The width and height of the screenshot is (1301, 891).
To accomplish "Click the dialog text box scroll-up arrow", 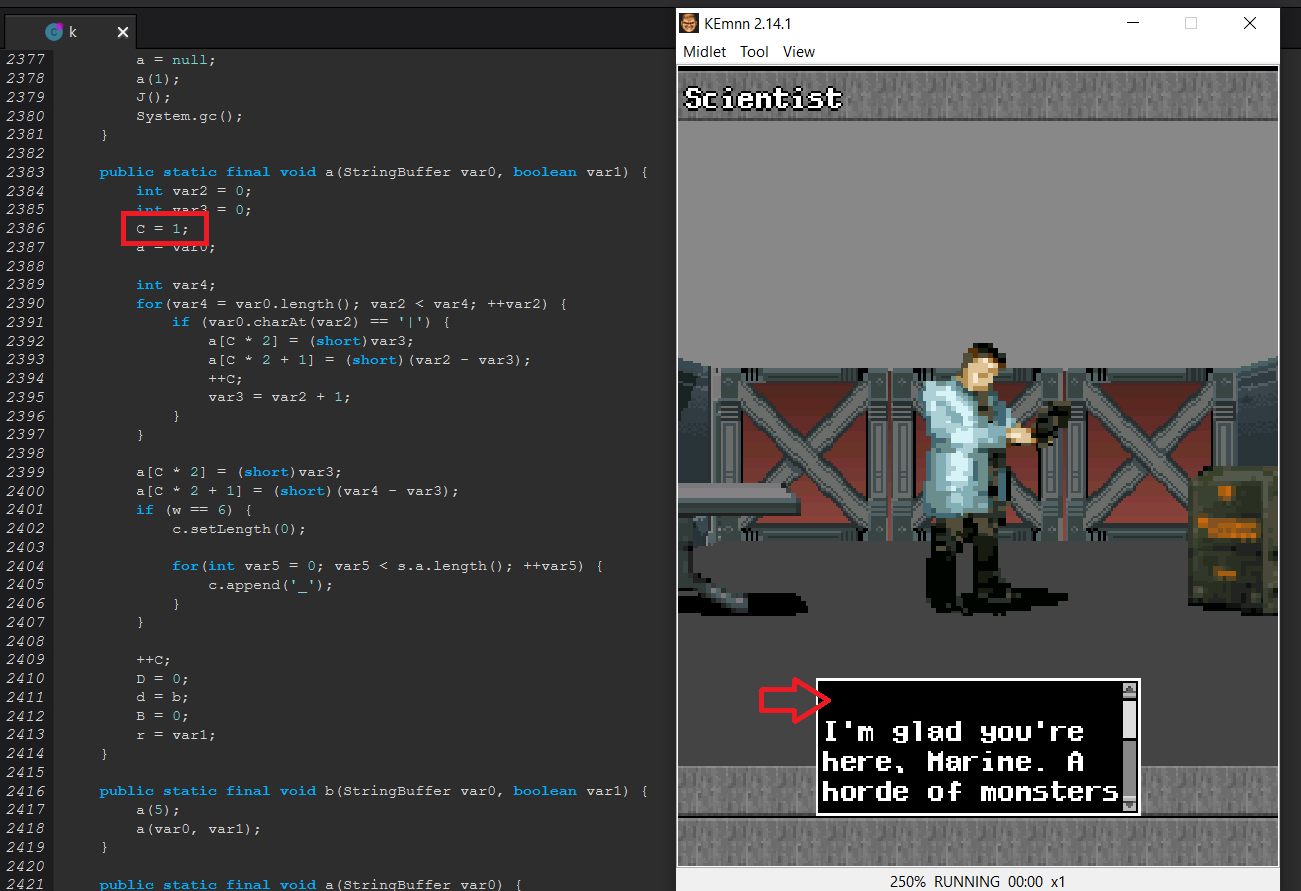I will [x=1129, y=689].
